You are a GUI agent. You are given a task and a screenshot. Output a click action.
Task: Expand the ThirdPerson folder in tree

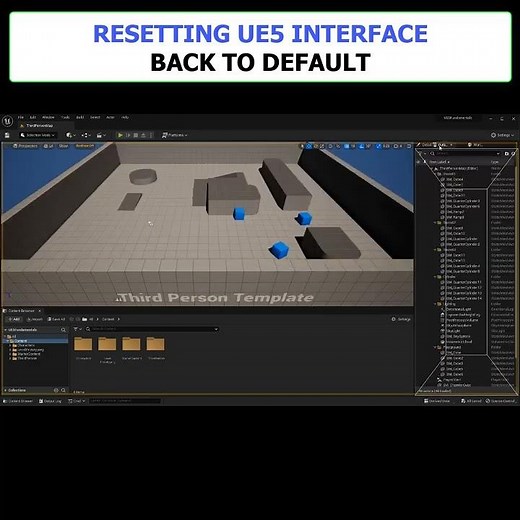tap(10, 358)
